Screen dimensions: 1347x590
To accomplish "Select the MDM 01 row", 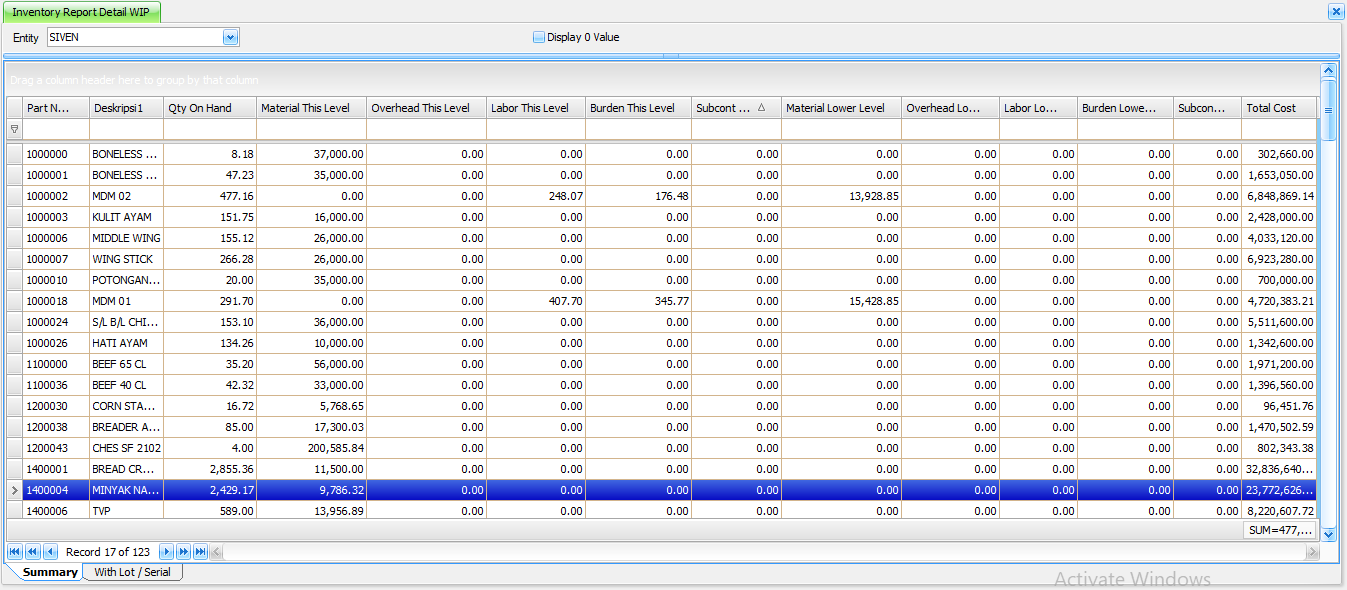I will click(x=662, y=301).
